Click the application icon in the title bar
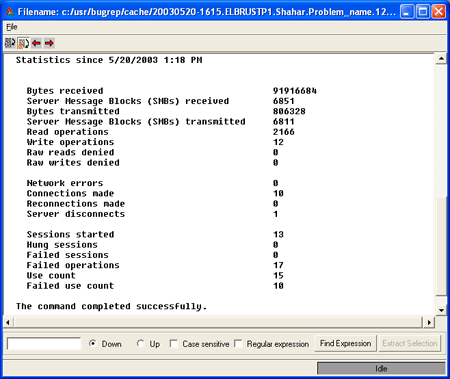450x379 pixels. (x=9, y=12)
